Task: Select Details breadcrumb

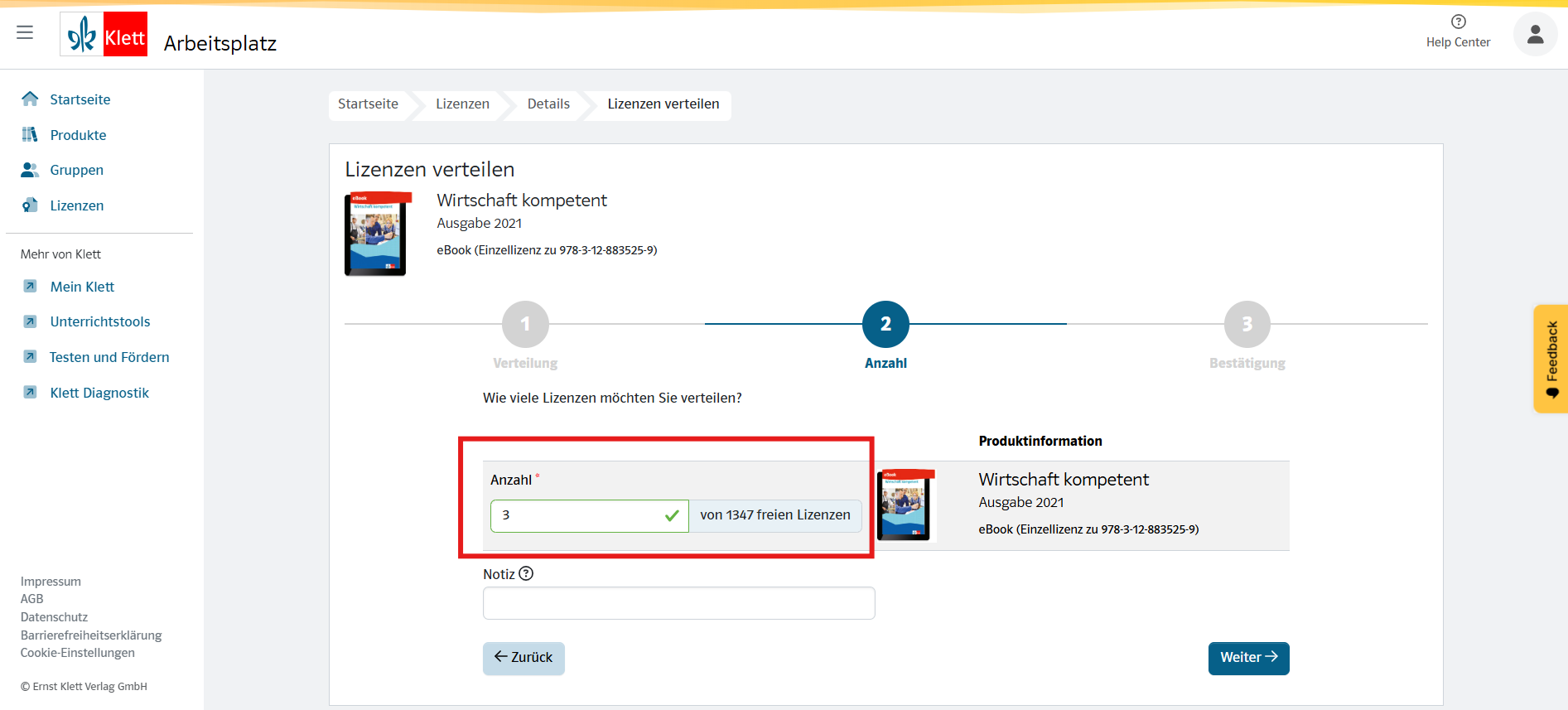Action: [x=548, y=104]
